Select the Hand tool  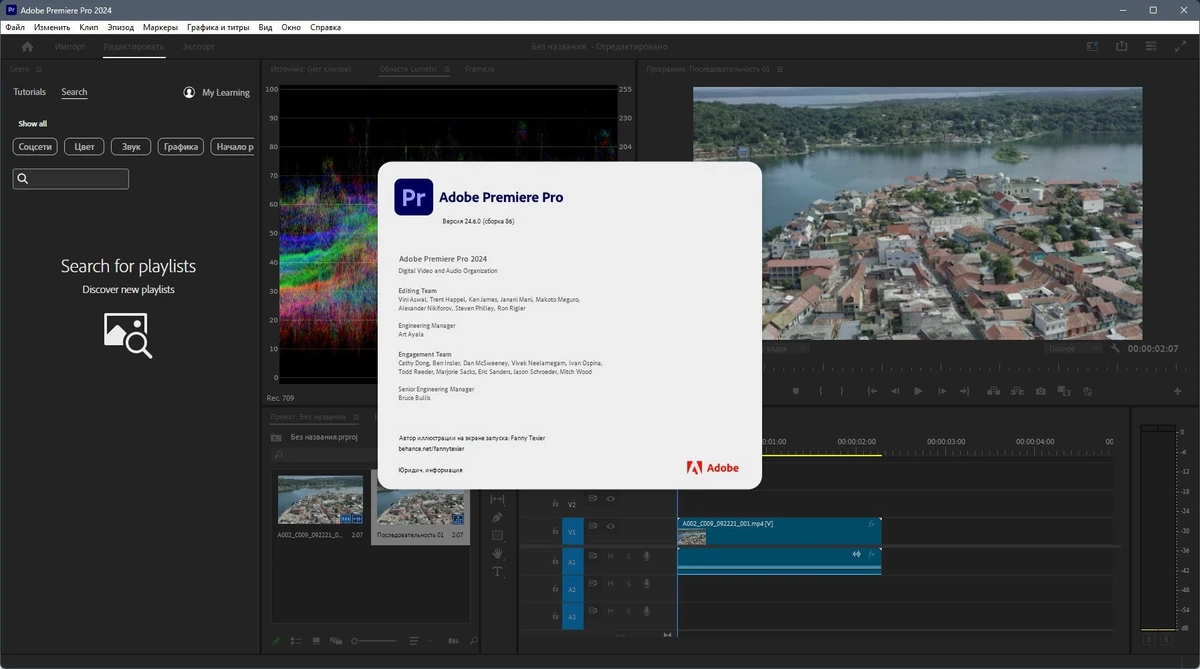click(497, 553)
